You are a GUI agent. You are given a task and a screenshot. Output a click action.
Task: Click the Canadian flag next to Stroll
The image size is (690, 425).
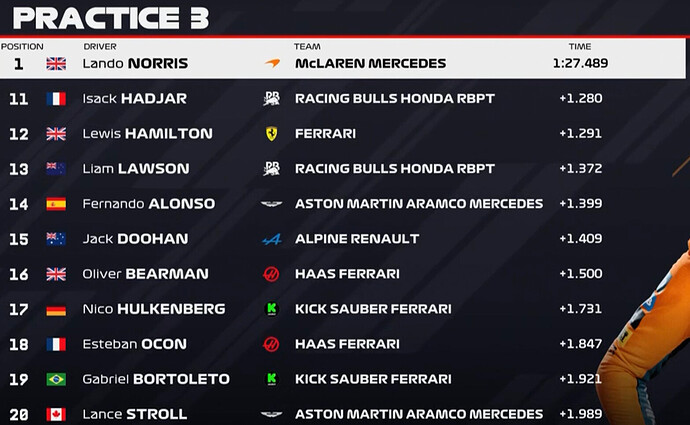56,414
